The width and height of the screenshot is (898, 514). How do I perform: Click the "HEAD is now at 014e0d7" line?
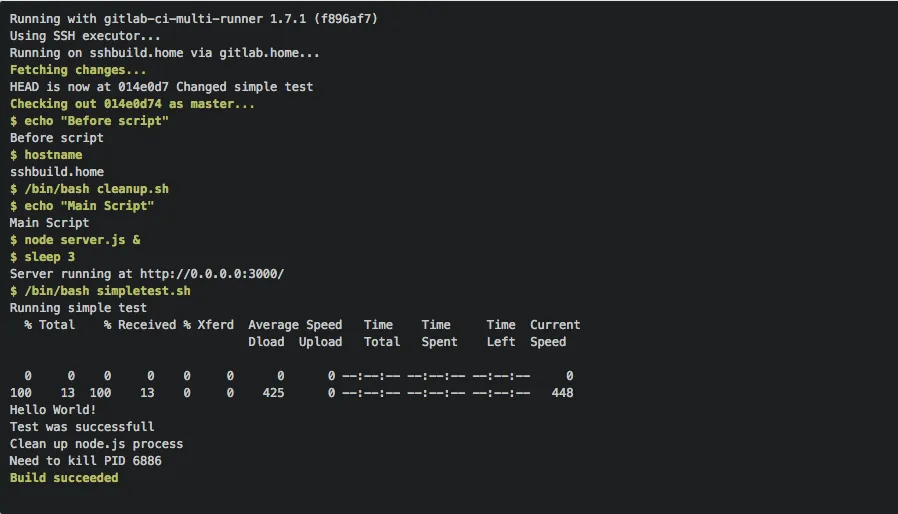(161, 87)
